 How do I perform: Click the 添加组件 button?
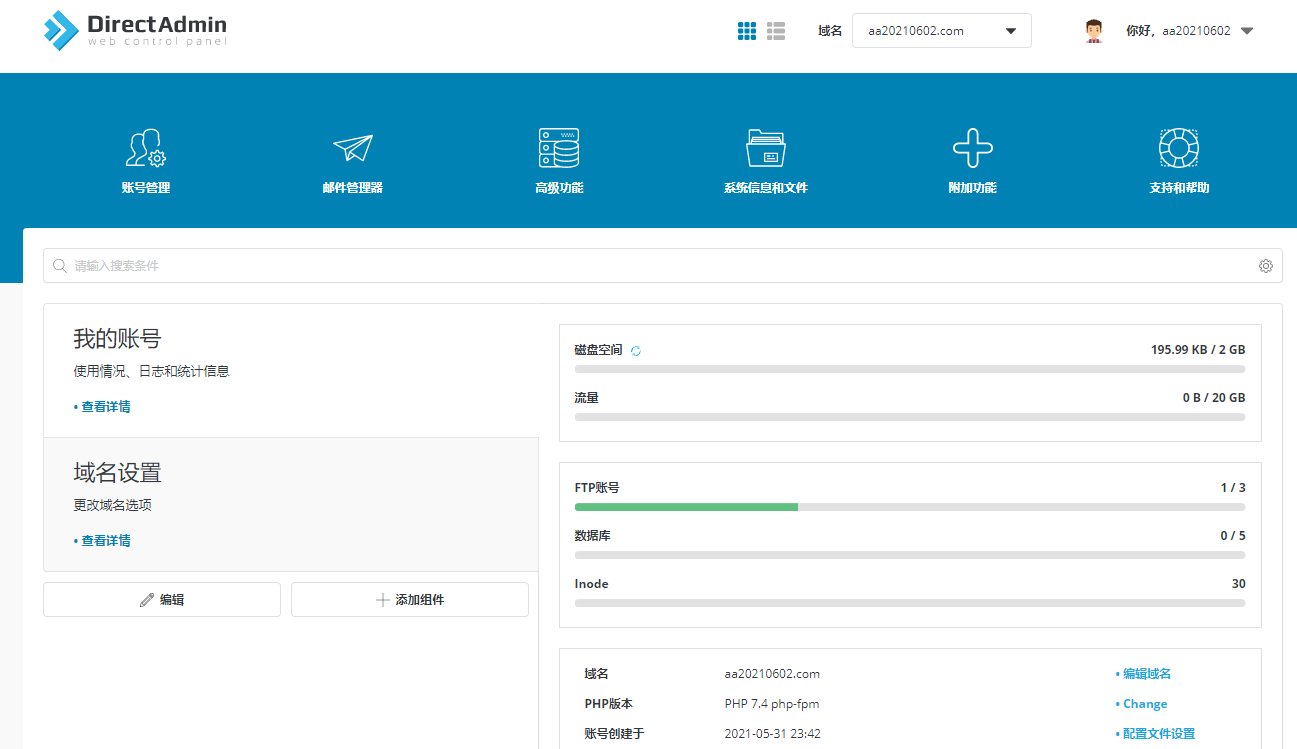tap(410, 600)
